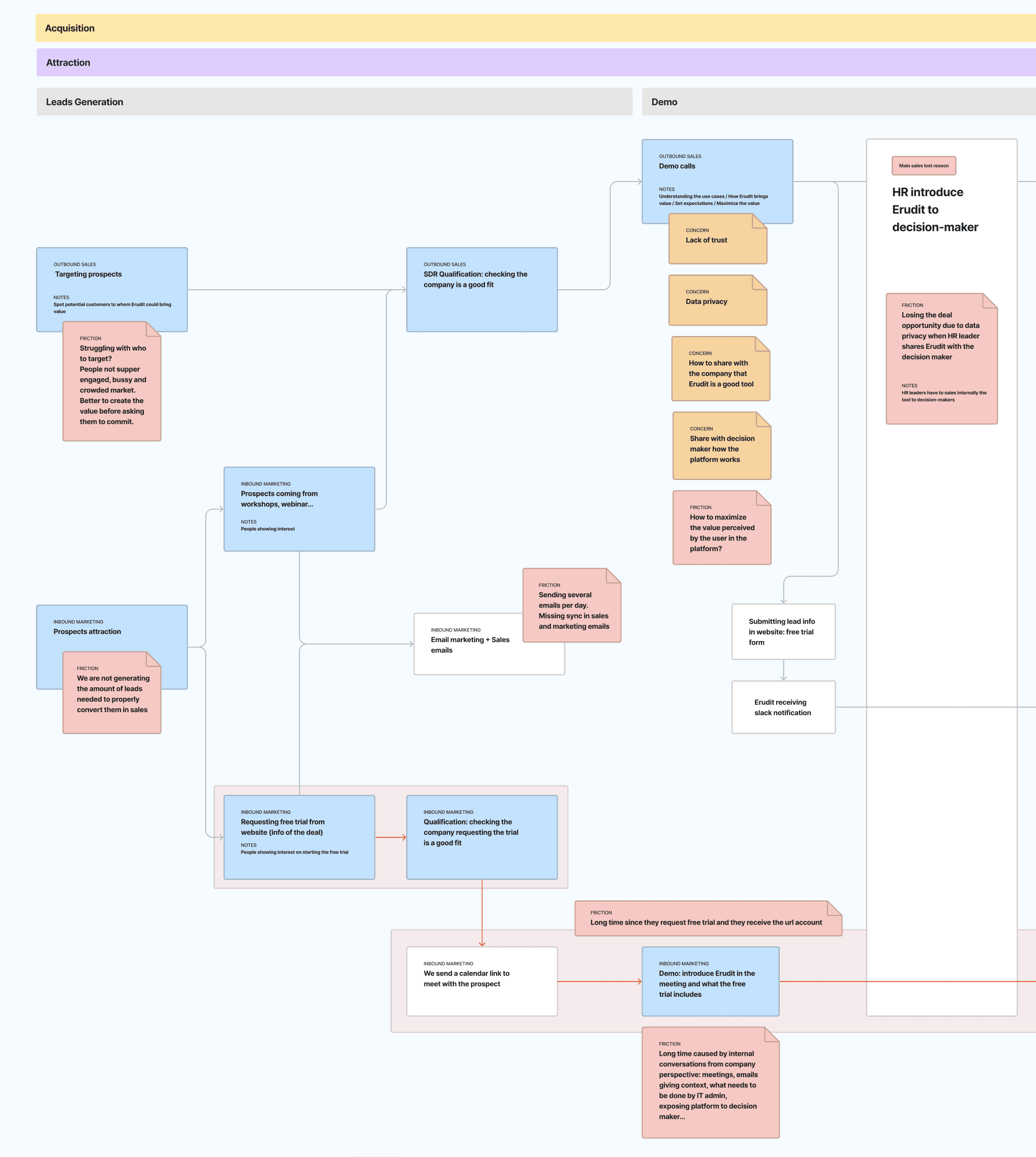
Task: Select 'Erudit receiving slack notification' card
Action: coord(783,708)
